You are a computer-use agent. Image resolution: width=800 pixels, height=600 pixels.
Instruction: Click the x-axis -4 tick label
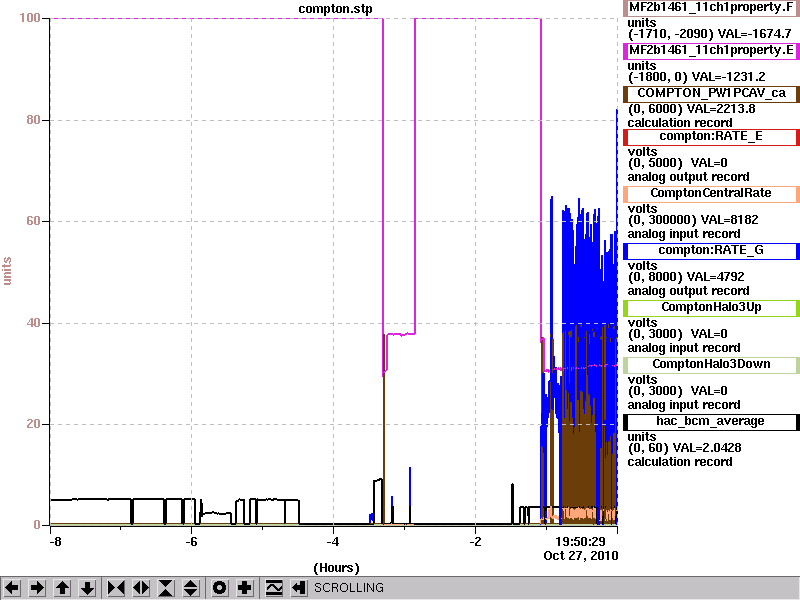pos(332,541)
